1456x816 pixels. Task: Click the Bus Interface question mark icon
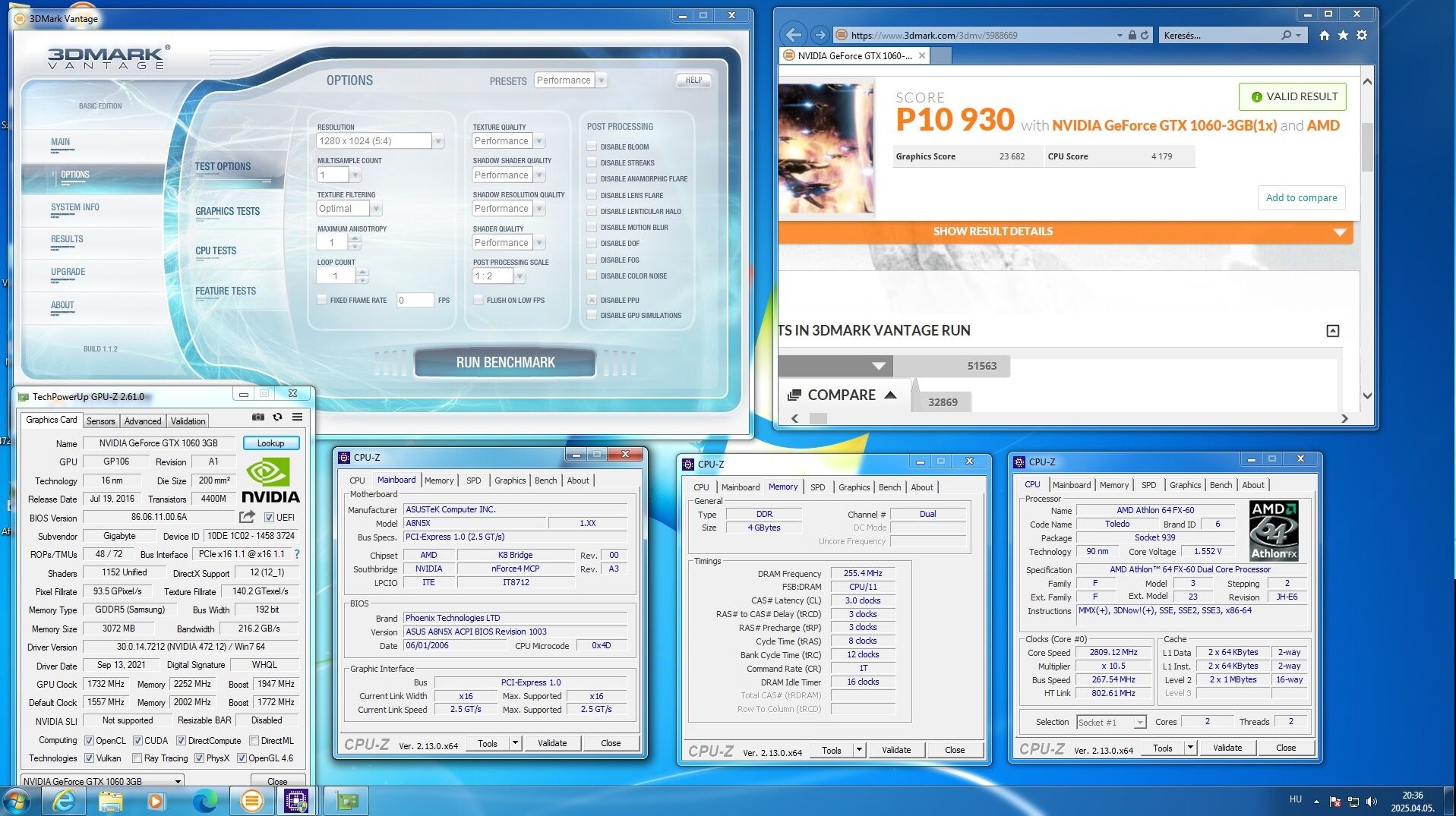(297, 554)
